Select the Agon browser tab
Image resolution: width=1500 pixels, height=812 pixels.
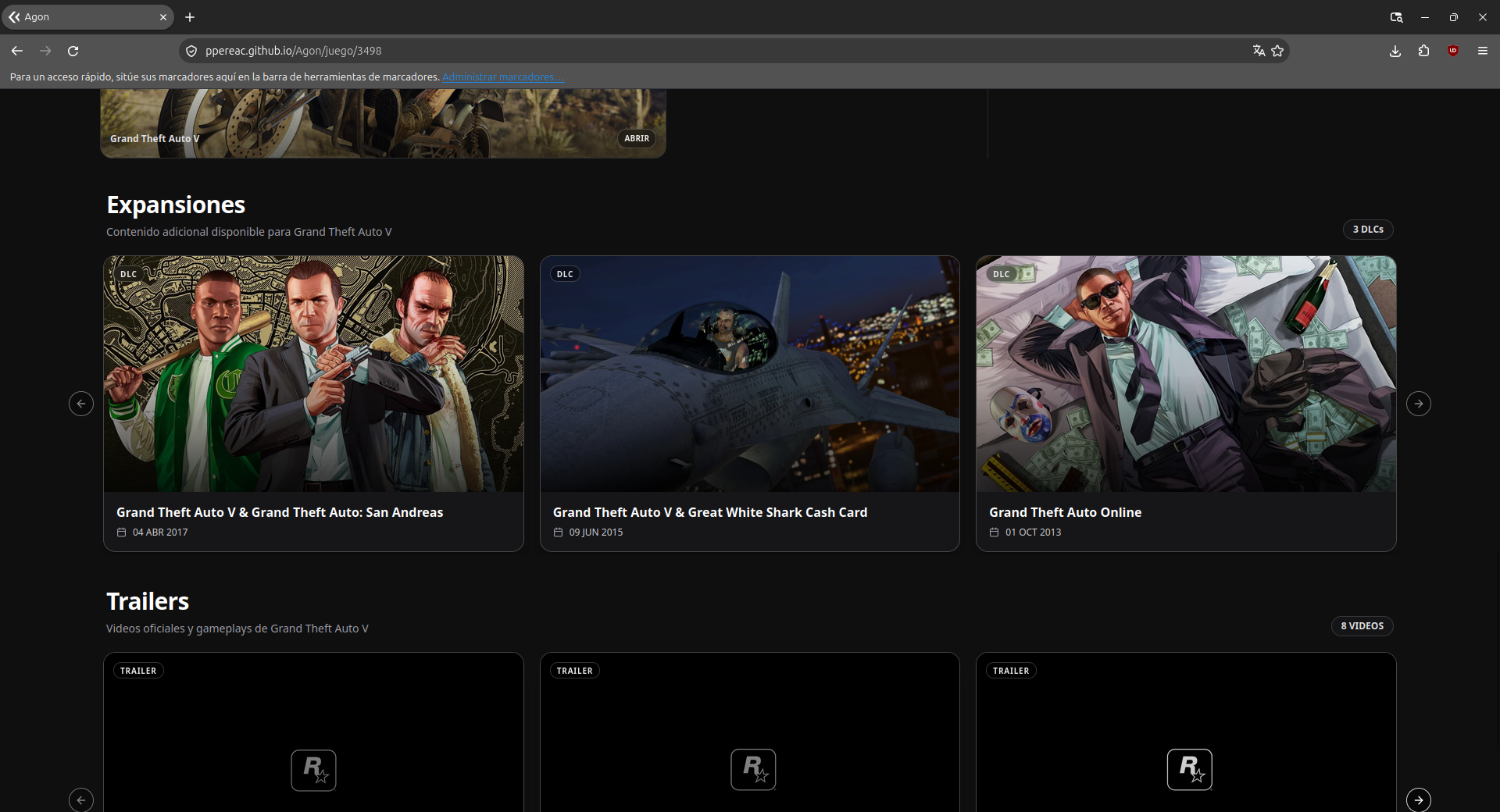pos(87,17)
